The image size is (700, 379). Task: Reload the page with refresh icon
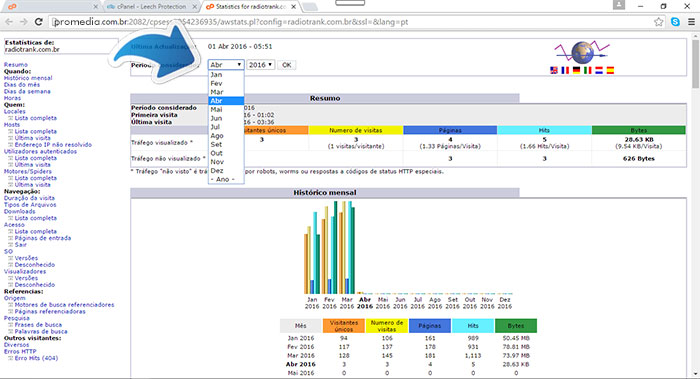coord(39,22)
